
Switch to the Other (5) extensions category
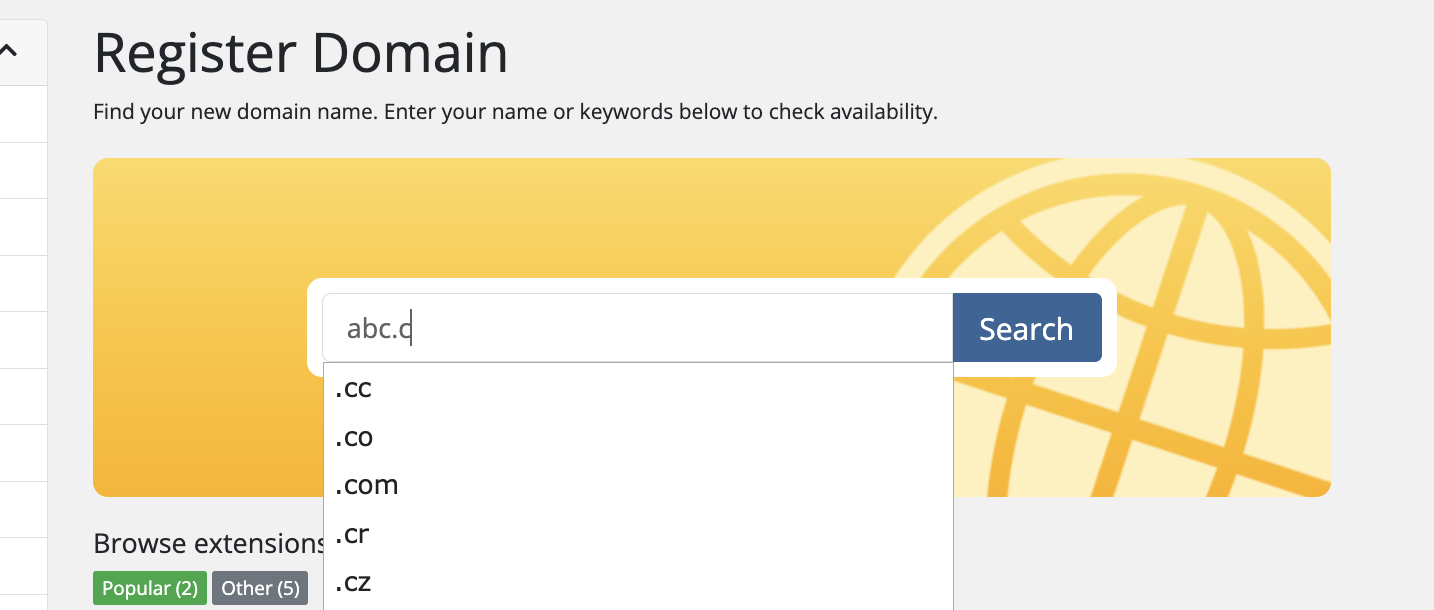pos(260,588)
